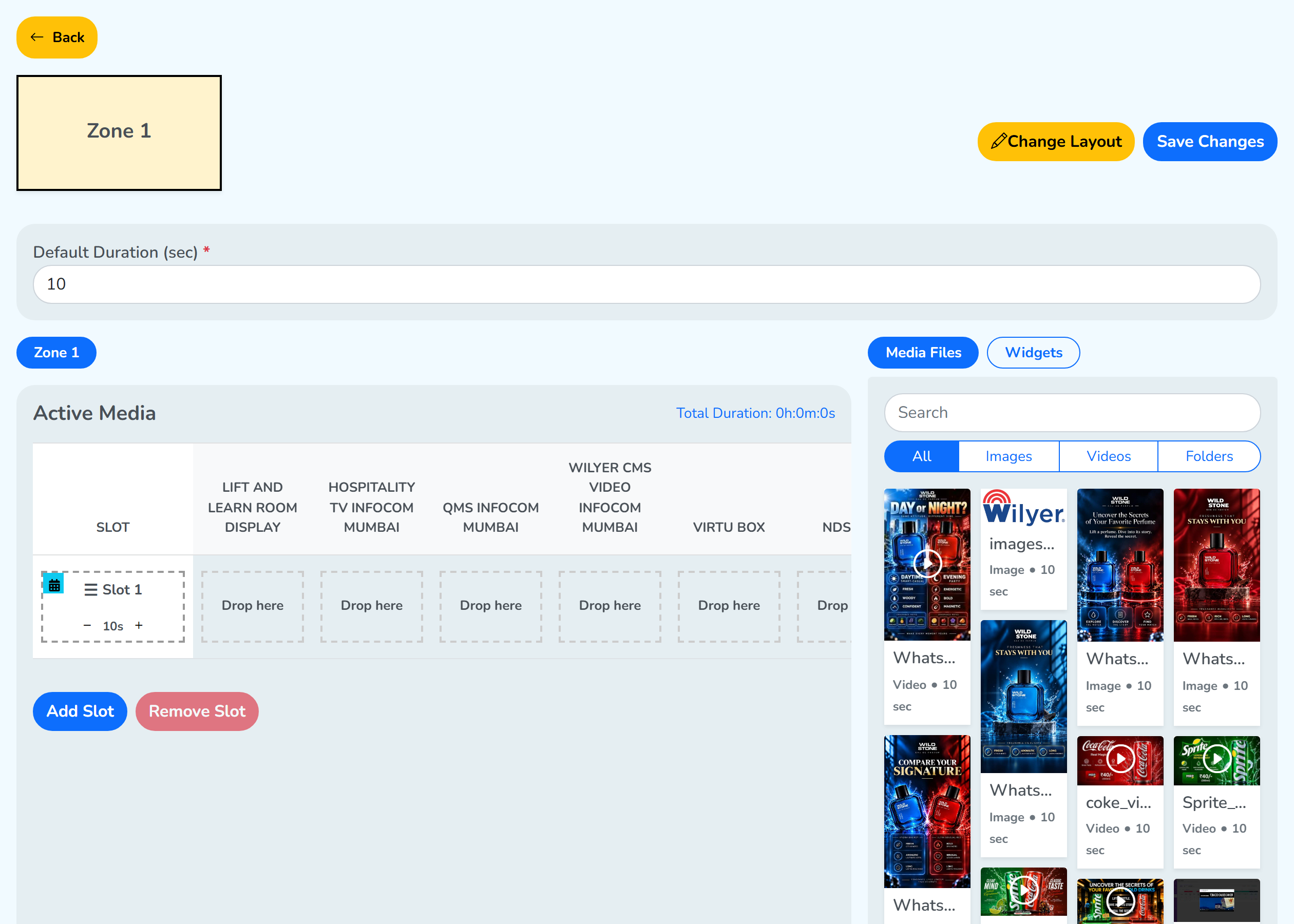Select the Compare Your Signature image thumbnail

coord(927,812)
